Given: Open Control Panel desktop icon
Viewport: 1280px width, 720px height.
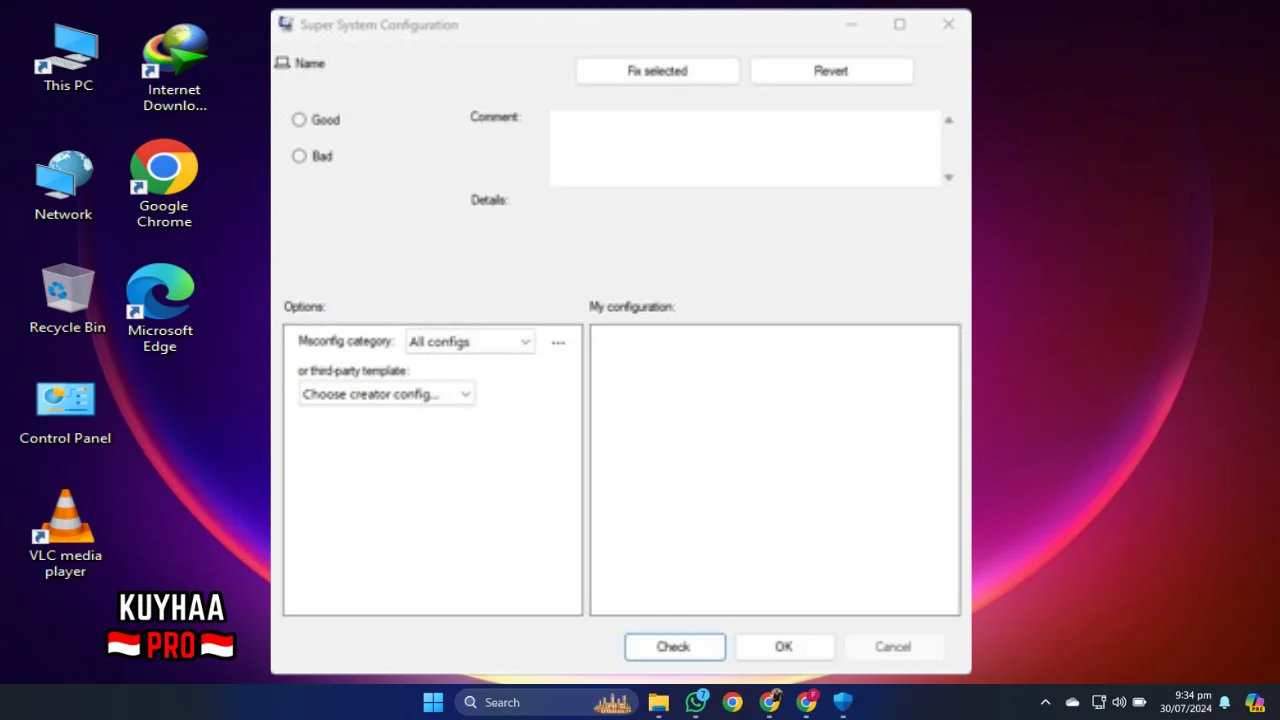Looking at the screenshot, I should pyautogui.click(x=65, y=412).
